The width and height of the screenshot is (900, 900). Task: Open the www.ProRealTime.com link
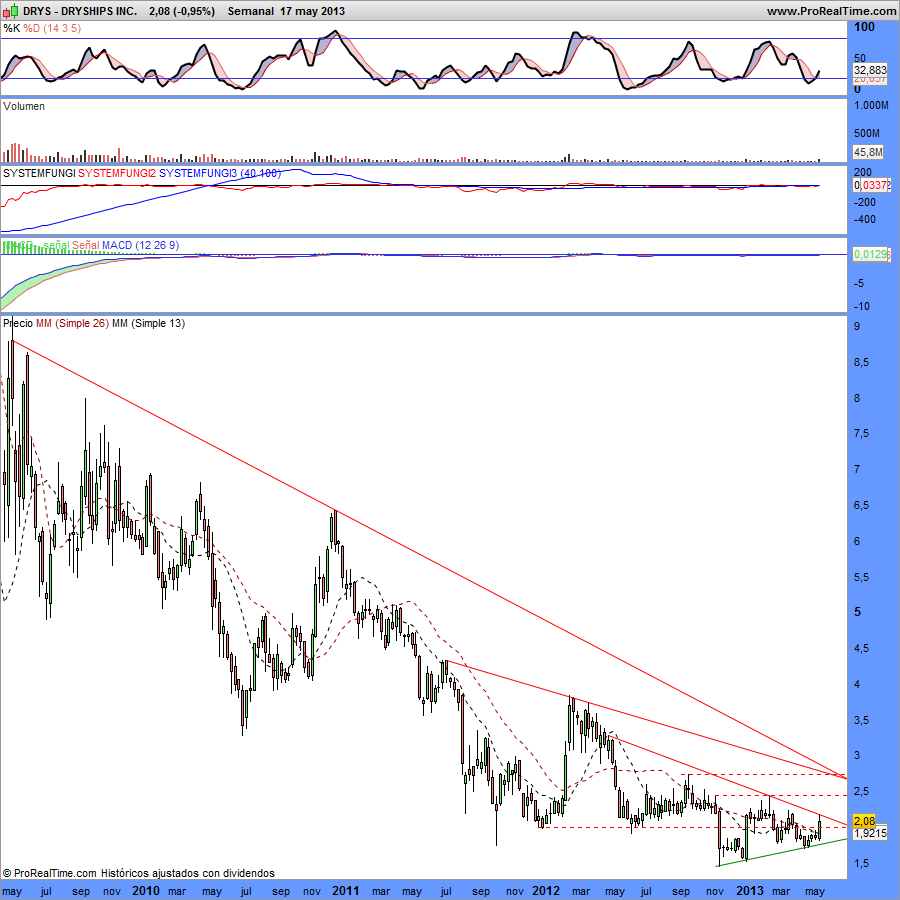(x=831, y=11)
